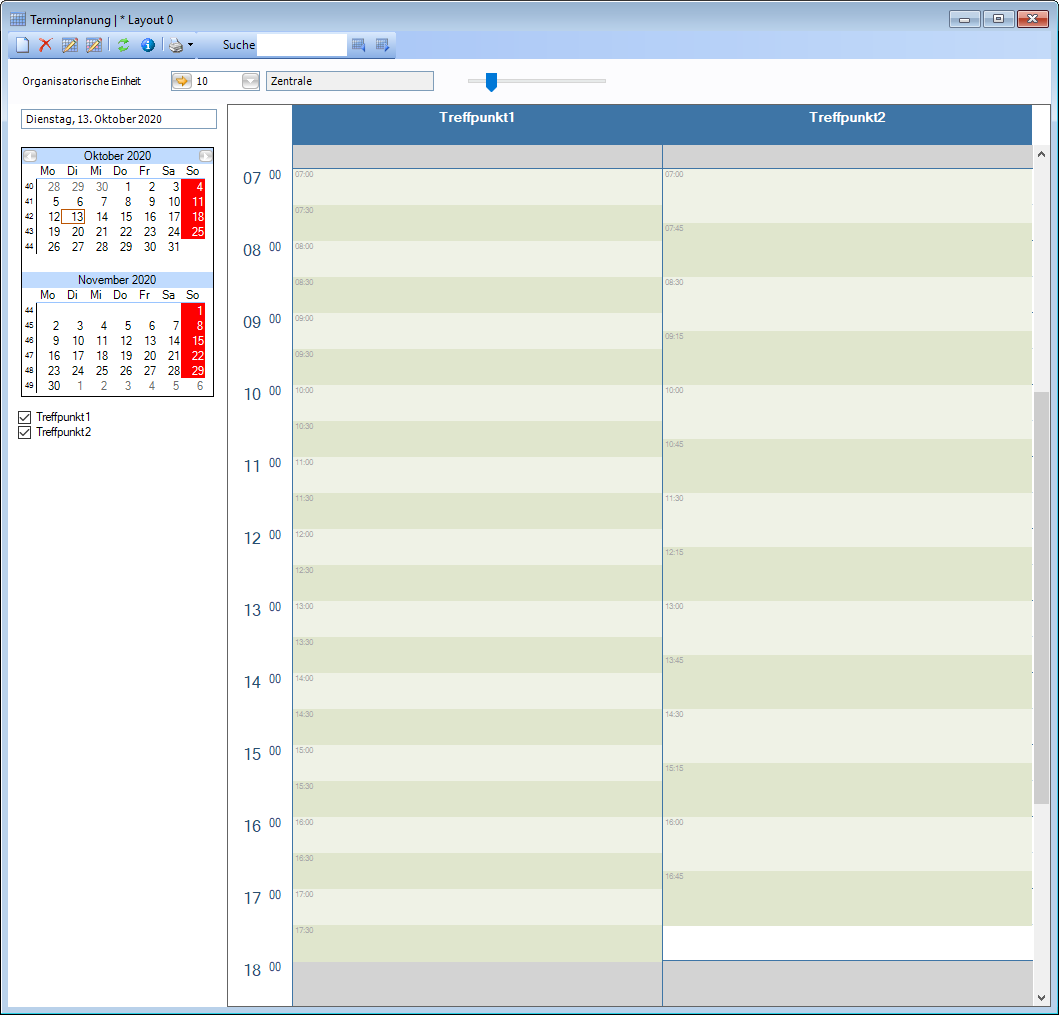Image resolution: width=1059 pixels, height=1015 pixels.
Task: Click the search previous icon beside Suche
Action: [358, 45]
